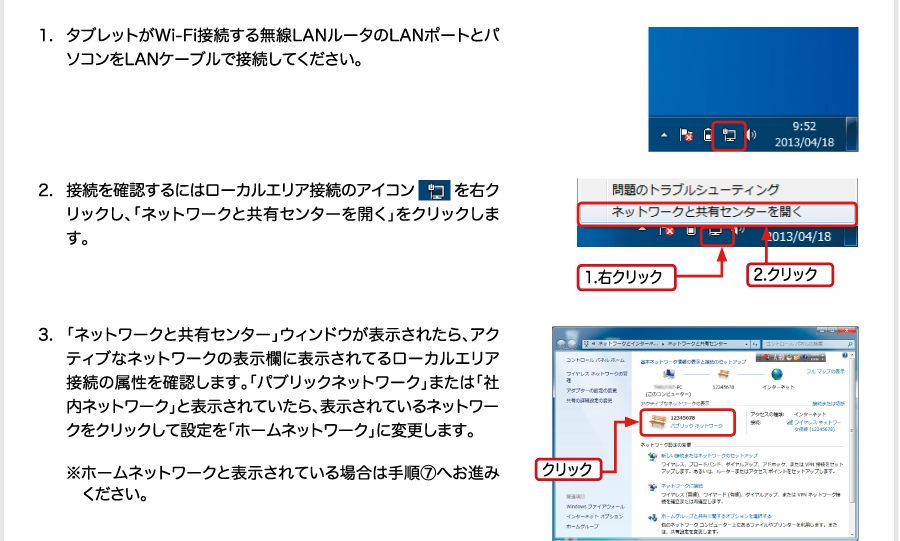Viewport: 900px width, 541px height.
Task: Click bench icon beside active network 12345678
Action: 658,422
